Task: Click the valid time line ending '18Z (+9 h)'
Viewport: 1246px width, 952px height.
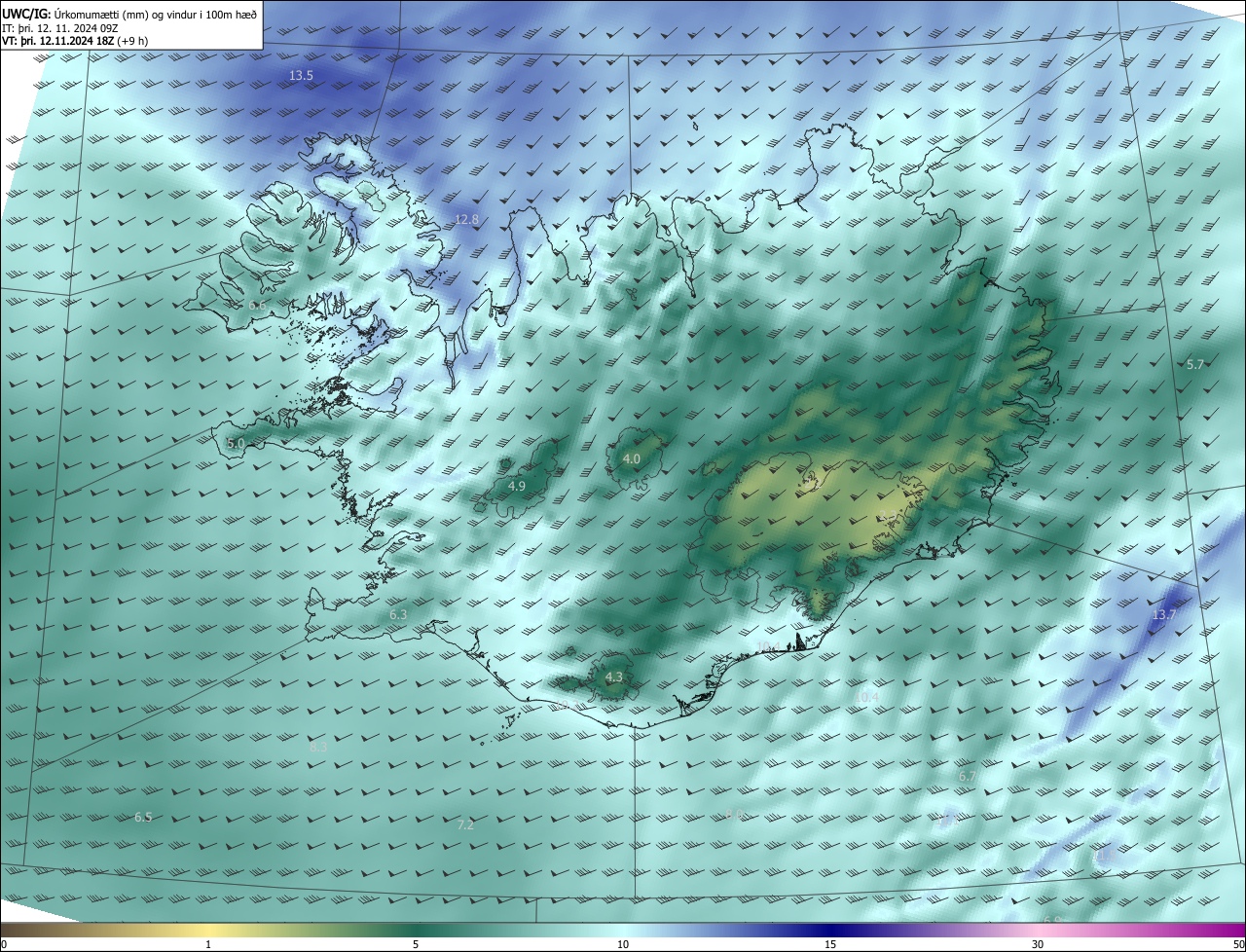Action: (x=75, y=42)
